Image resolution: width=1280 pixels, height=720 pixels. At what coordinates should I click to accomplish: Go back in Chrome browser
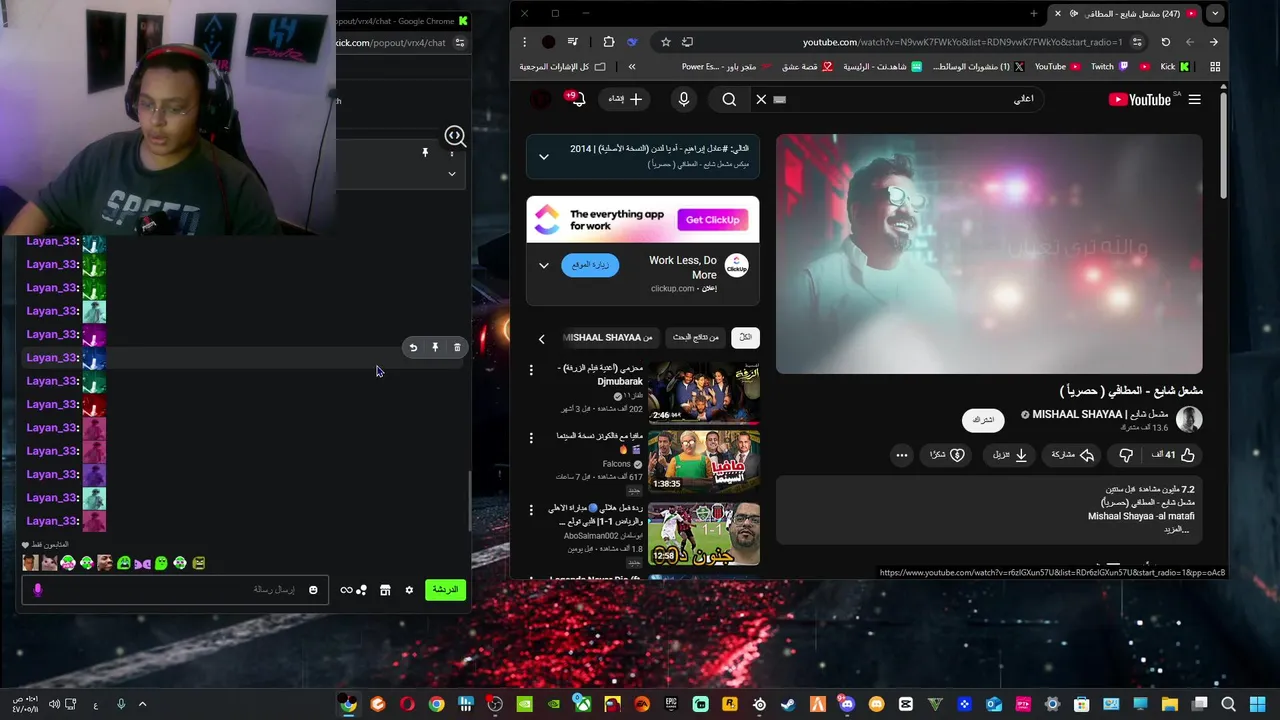[1214, 42]
